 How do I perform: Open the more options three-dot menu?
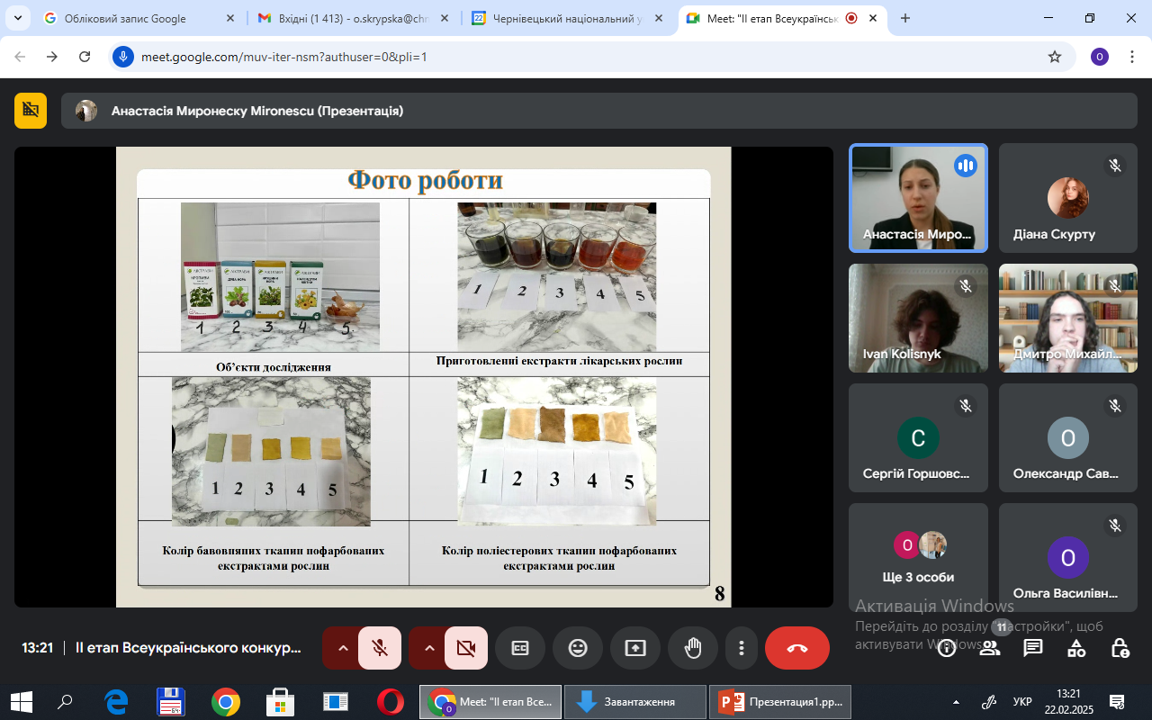[741, 648]
